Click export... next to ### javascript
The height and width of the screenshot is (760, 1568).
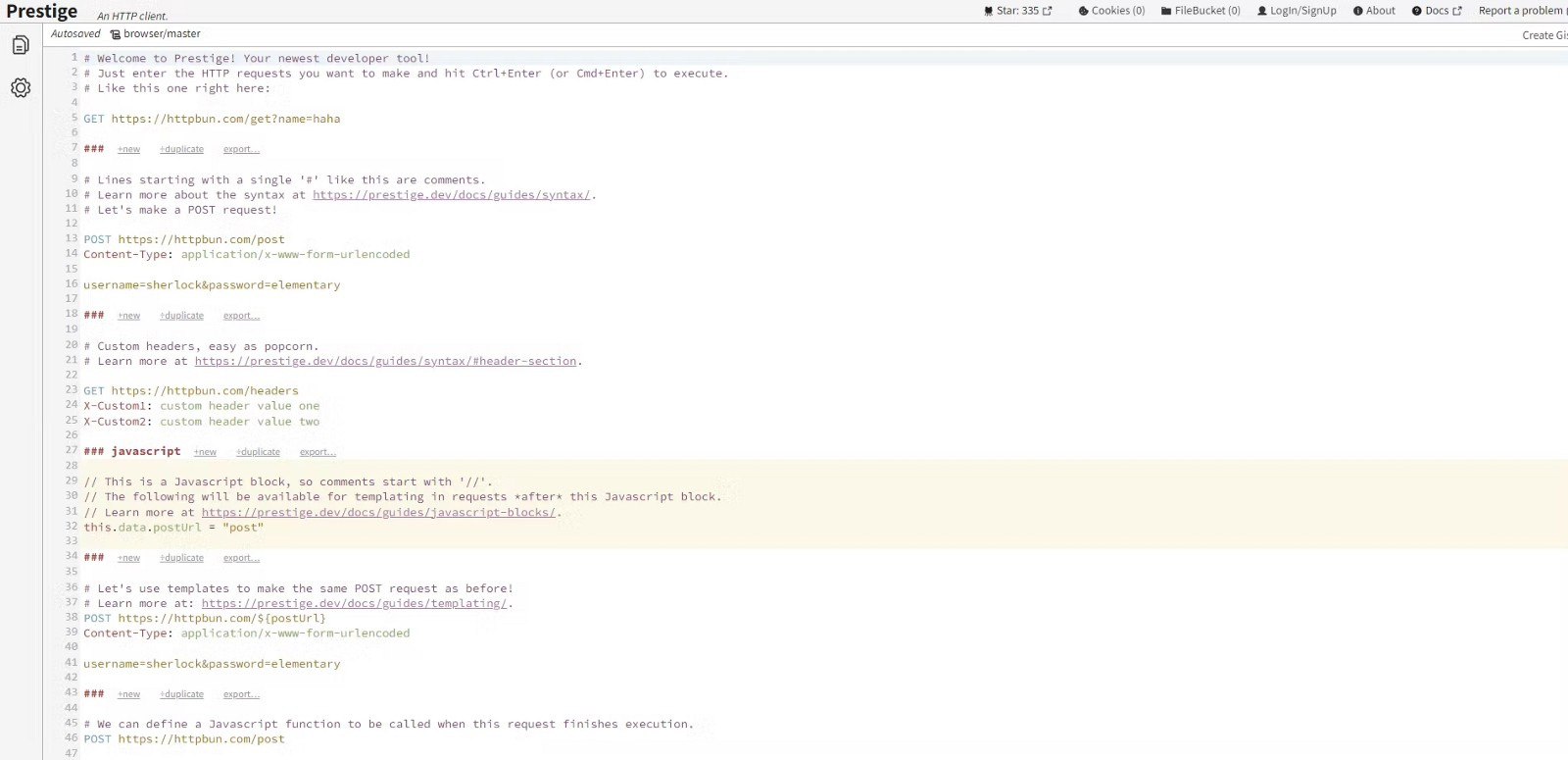(x=318, y=452)
